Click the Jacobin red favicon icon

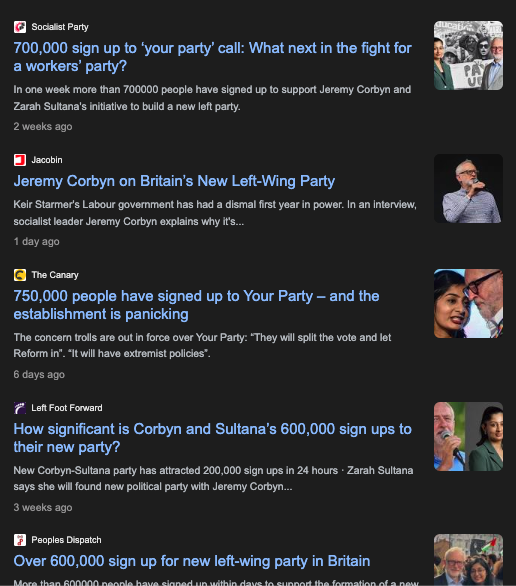pos(20,160)
